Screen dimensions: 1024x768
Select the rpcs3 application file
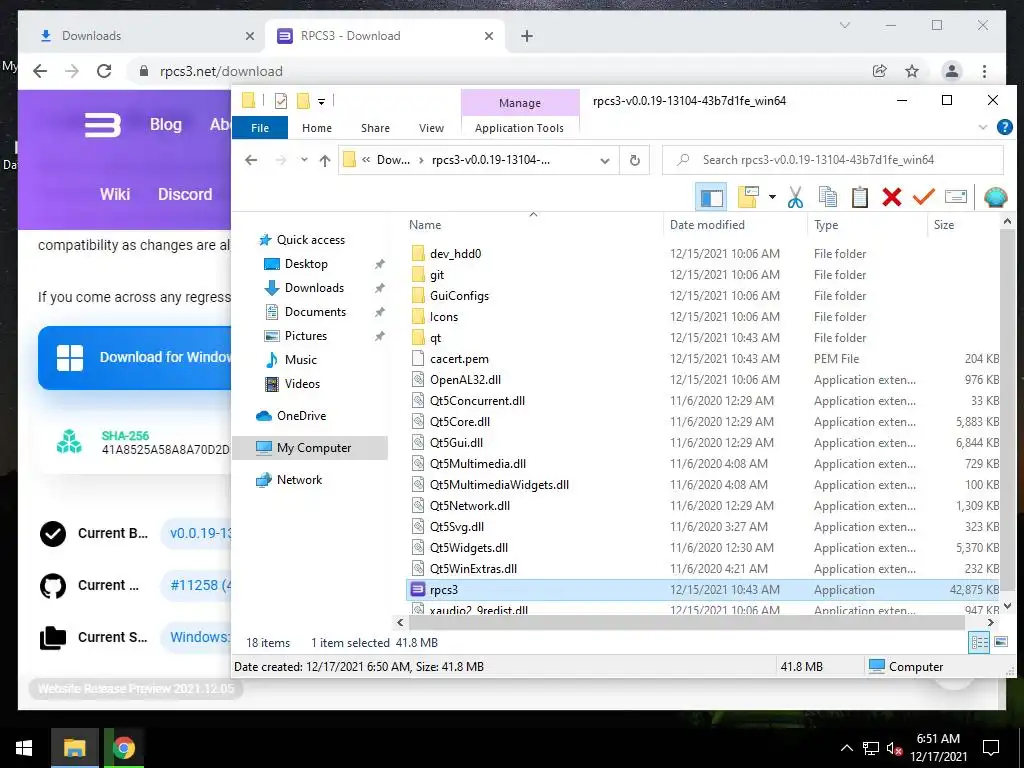[x=703, y=590]
